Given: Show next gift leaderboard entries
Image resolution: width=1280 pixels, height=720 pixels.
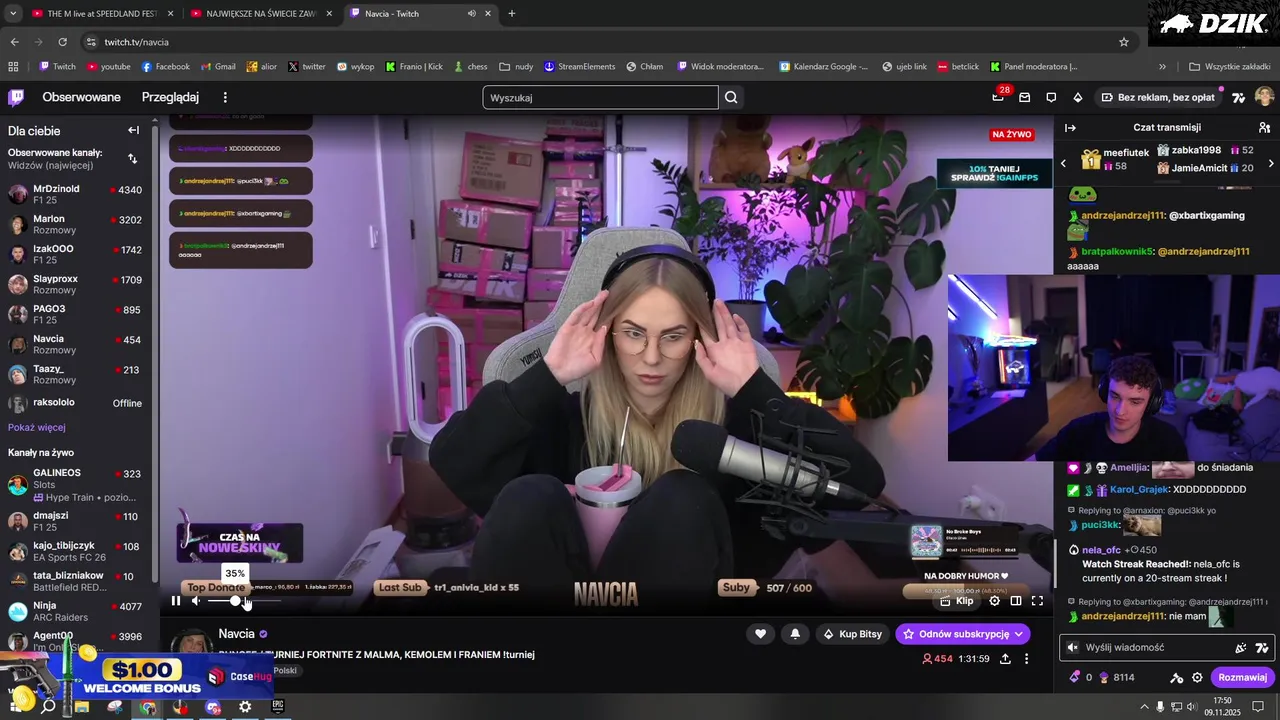Looking at the screenshot, I should point(1270,163).
